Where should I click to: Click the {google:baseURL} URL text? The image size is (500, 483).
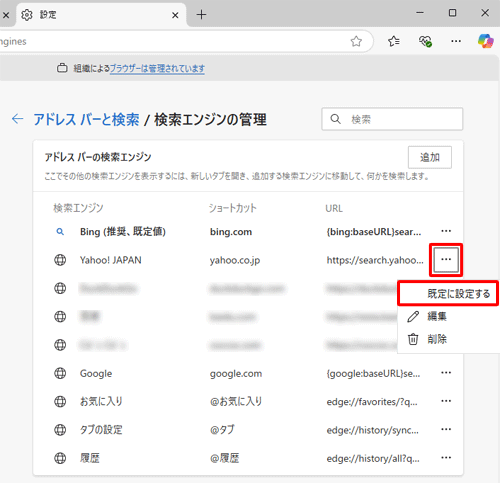(373, 373)
